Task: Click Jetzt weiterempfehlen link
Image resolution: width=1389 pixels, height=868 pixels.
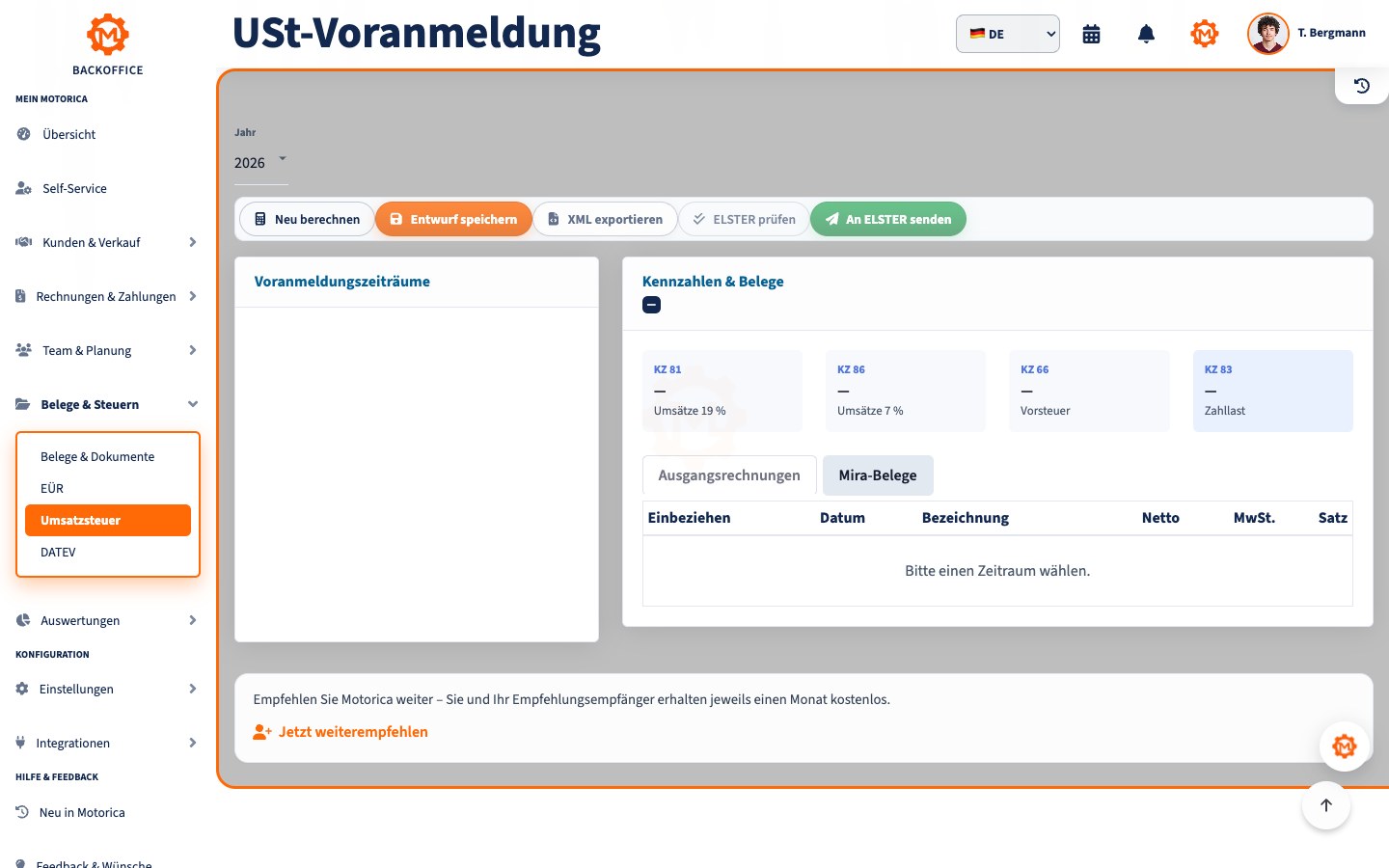Action: [353, 732]
